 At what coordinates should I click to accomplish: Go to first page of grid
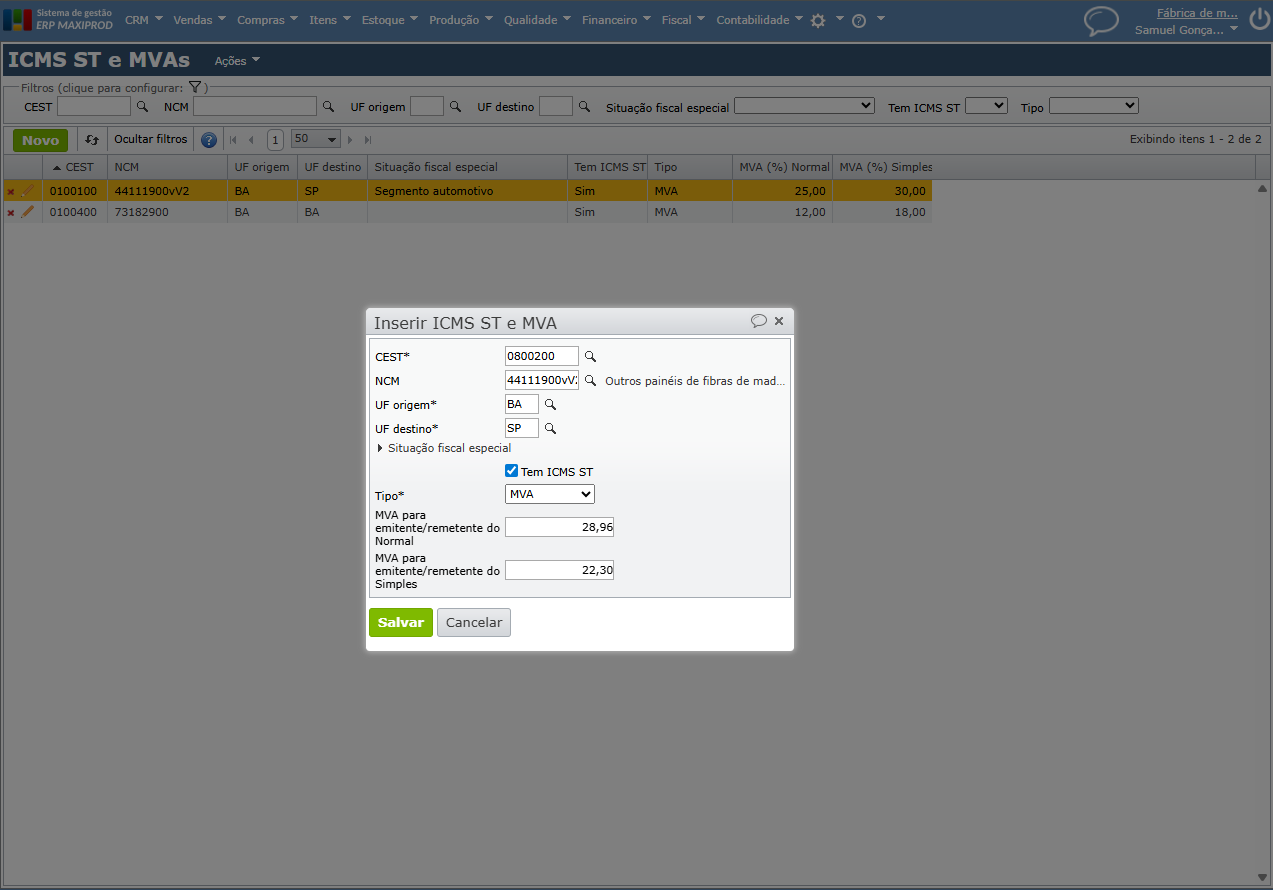[234, 140]
